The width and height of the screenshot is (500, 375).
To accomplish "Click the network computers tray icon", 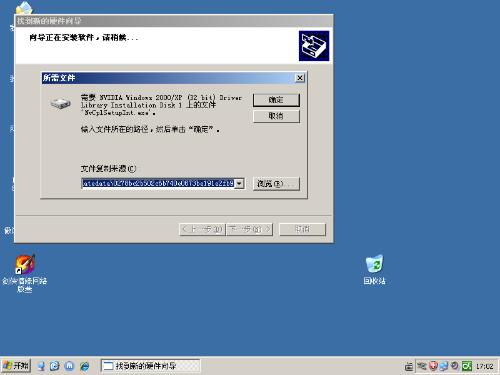I will 444,366.
